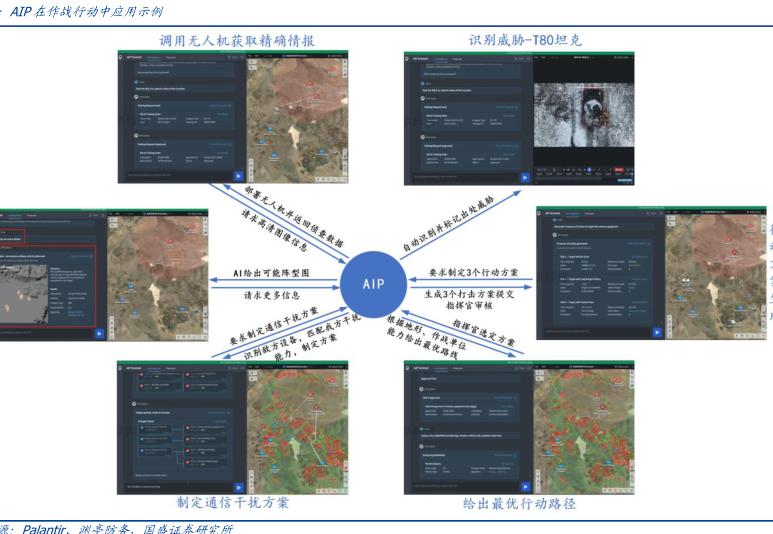Click the central AIP circle node
773x534 pixels.
(372, 284)
